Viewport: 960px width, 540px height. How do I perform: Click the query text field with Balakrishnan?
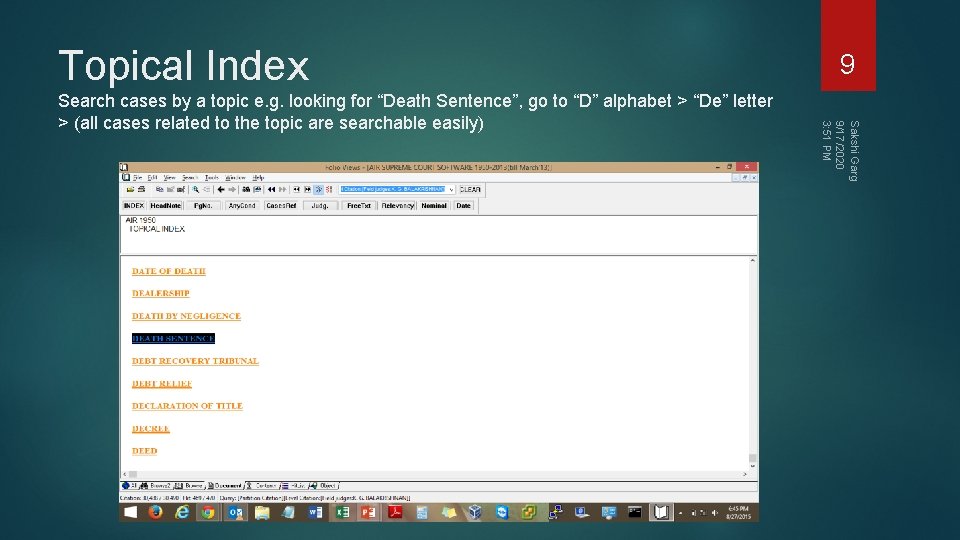[393, 190]
